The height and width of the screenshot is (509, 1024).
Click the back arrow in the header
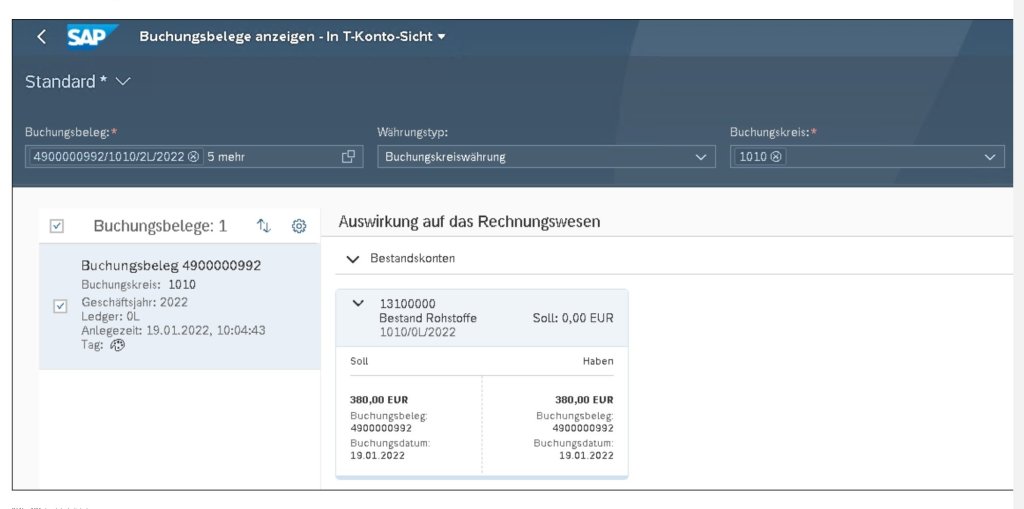[41, 37]
